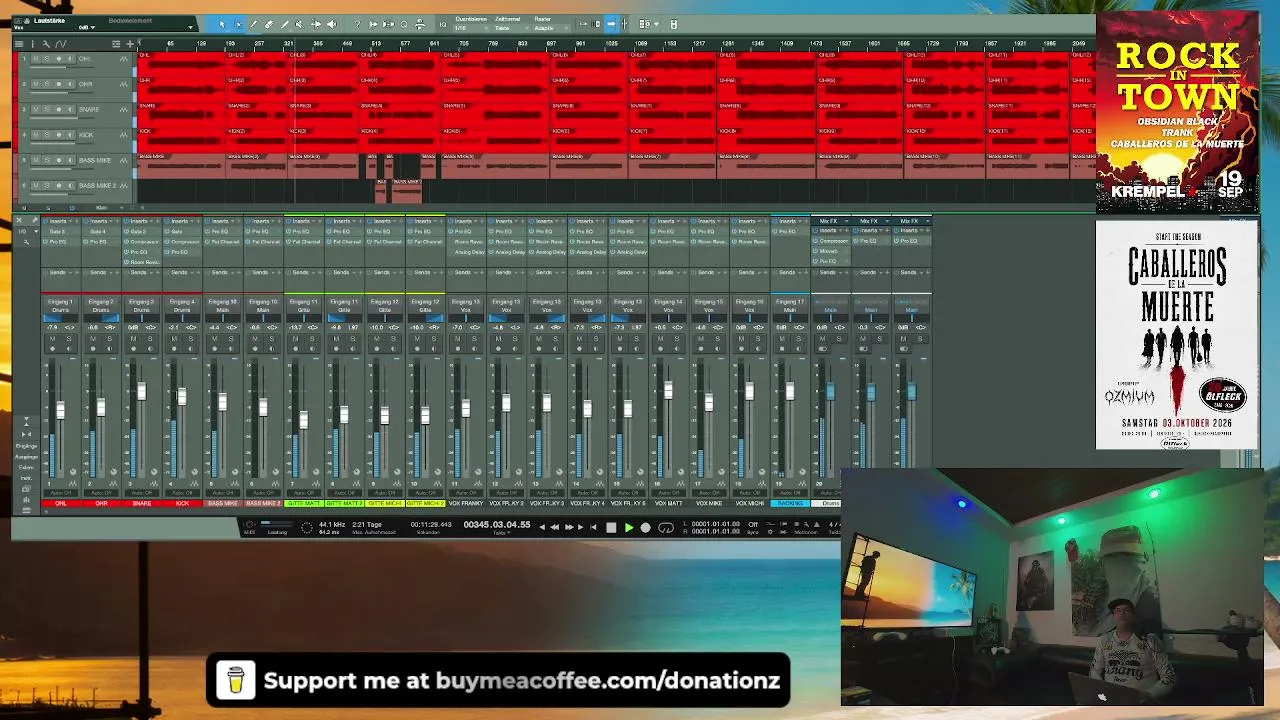This screenshot has height=720, width=1280.
Task: Toggle autoscroll arrow button in toolbar
Action: [x=611, y=24]
